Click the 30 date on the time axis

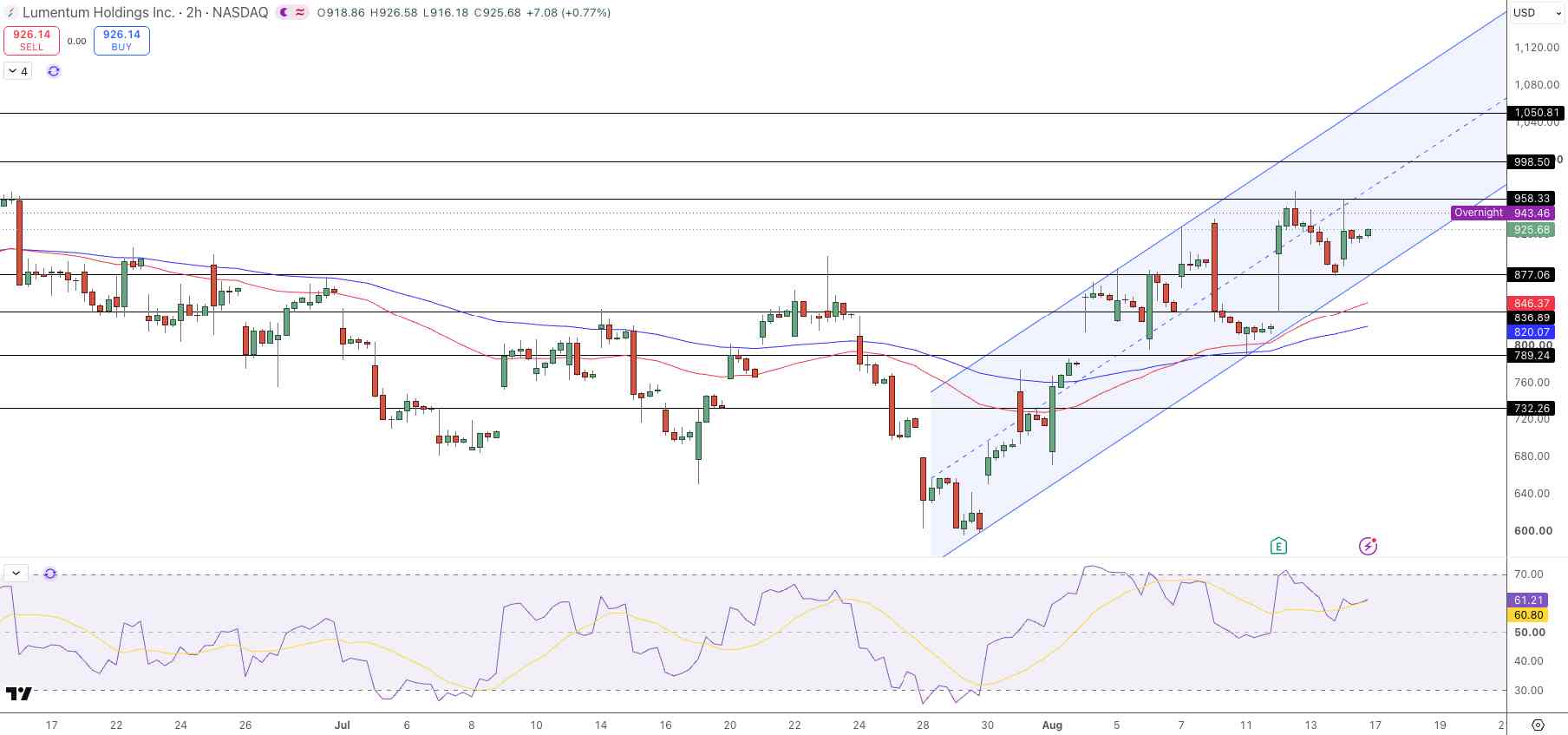coord(988,725)
